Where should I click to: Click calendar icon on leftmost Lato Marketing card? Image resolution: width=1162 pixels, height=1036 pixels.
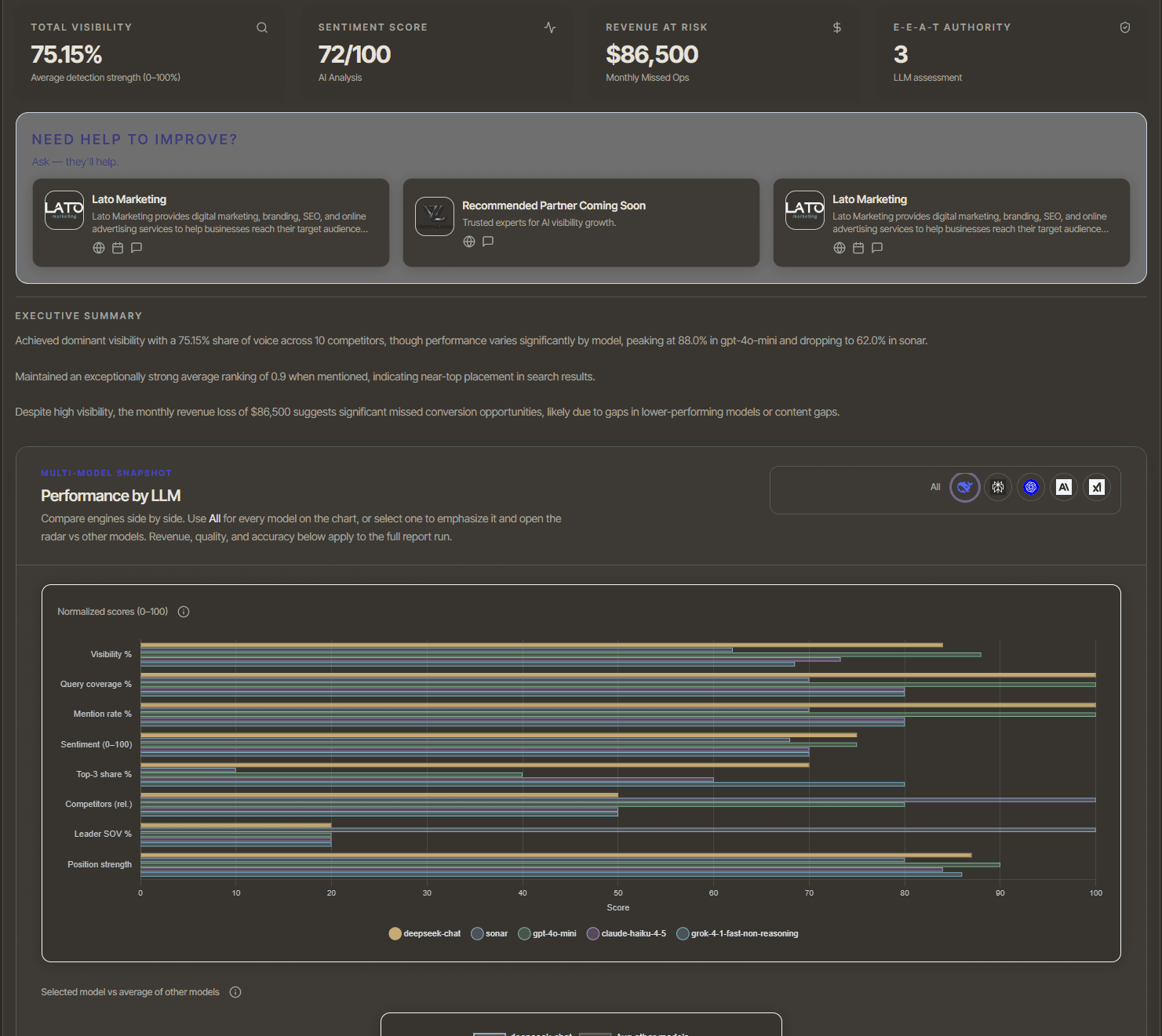(118, 248)
